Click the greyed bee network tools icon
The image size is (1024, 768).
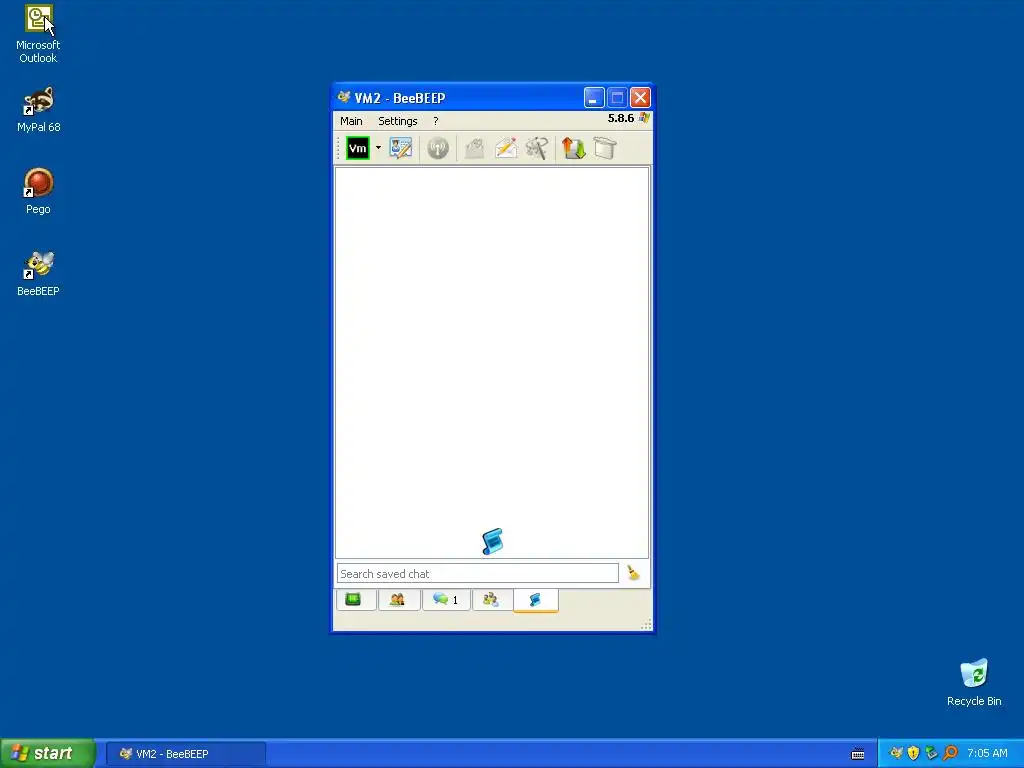537,148
